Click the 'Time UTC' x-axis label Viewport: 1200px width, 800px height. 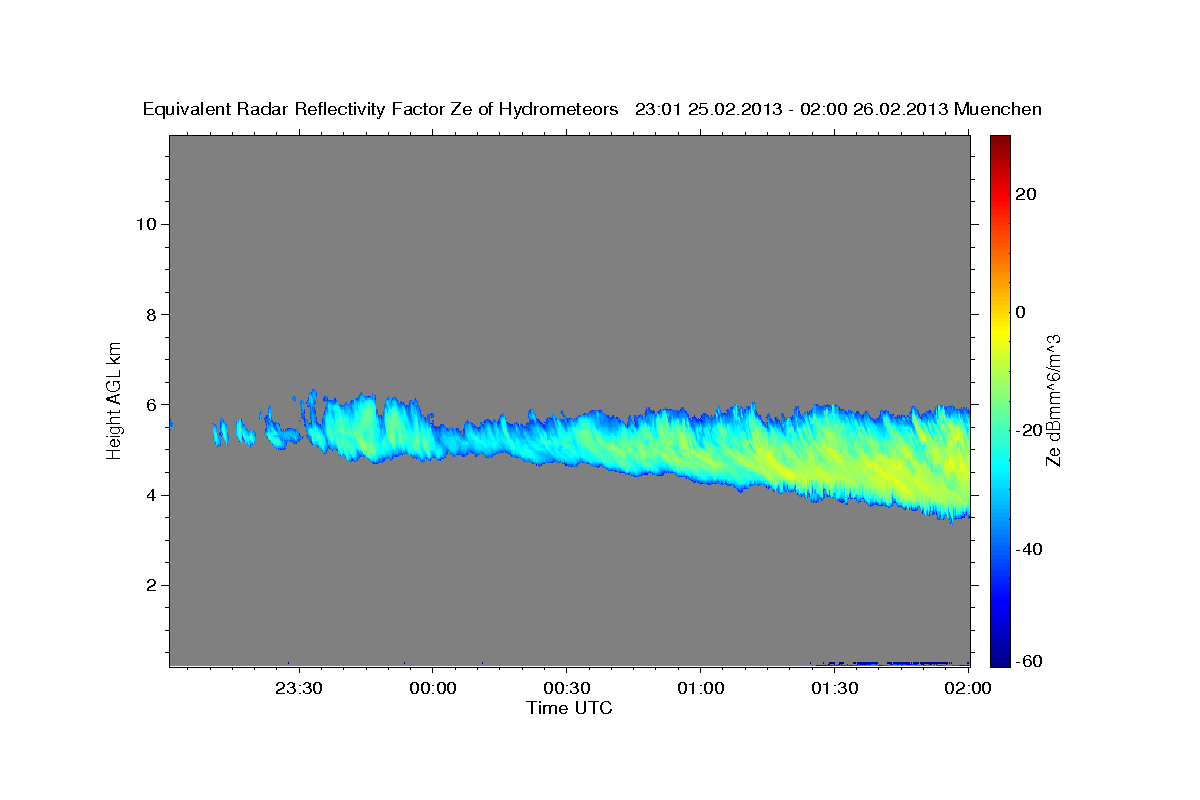tap(569, 708)
